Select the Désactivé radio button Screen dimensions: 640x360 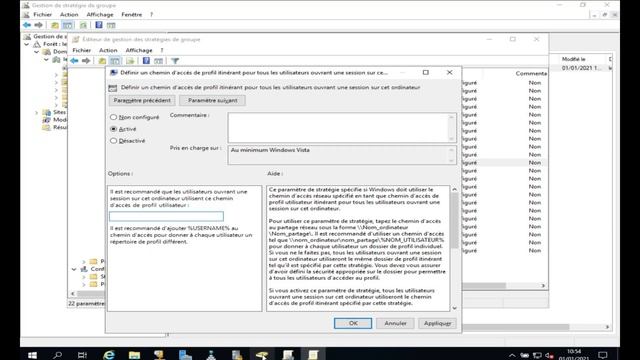click(x=113, y=141)
